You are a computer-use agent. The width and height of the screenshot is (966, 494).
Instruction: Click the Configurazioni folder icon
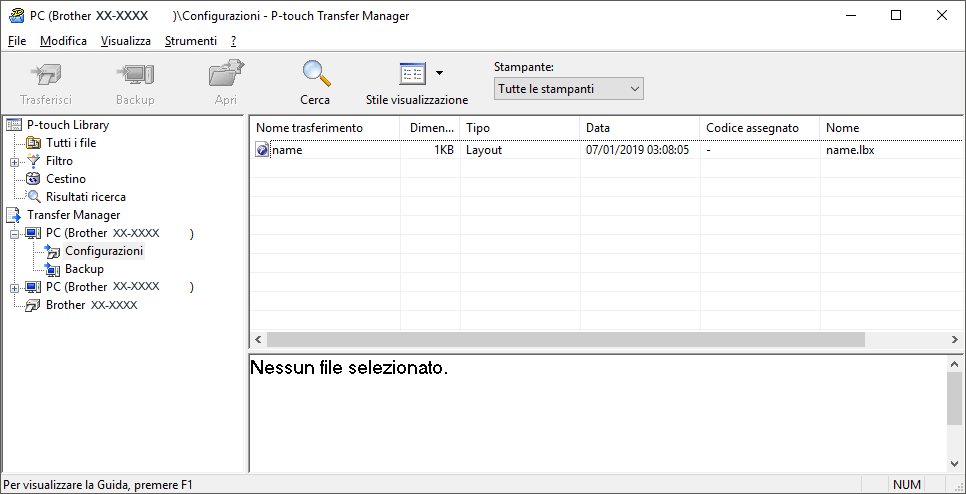point(53,251)
